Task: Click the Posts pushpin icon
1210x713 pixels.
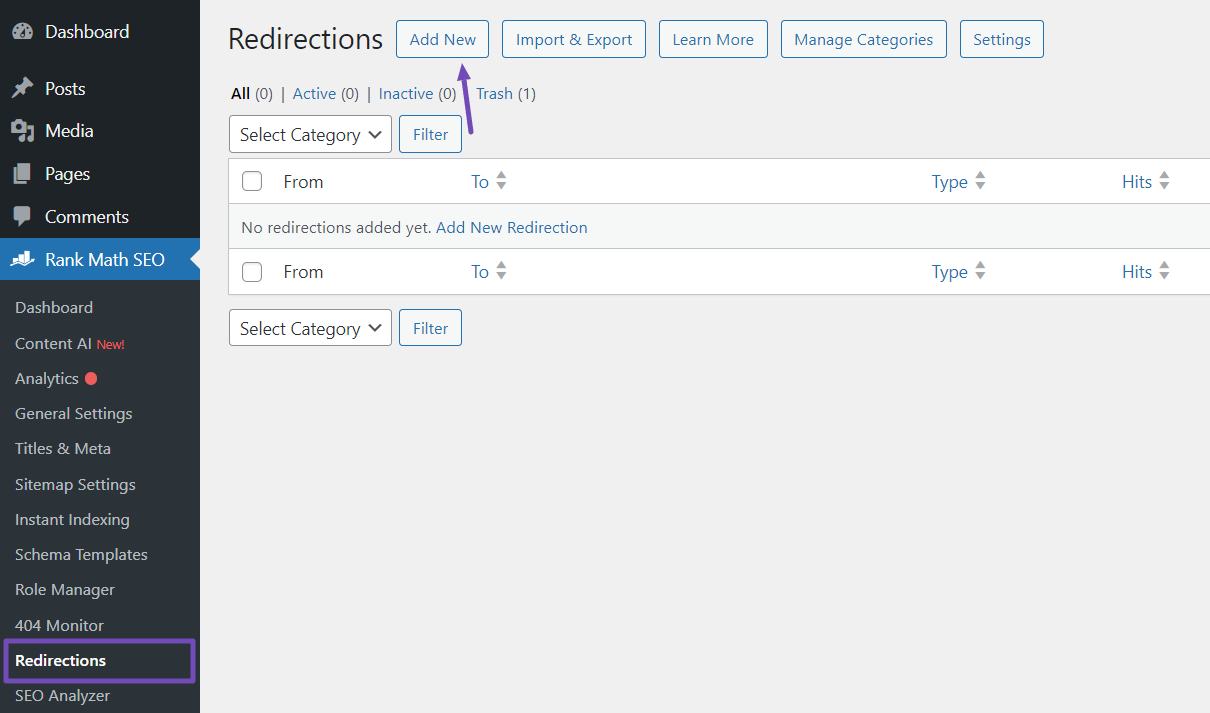Action: click(22, 89)
